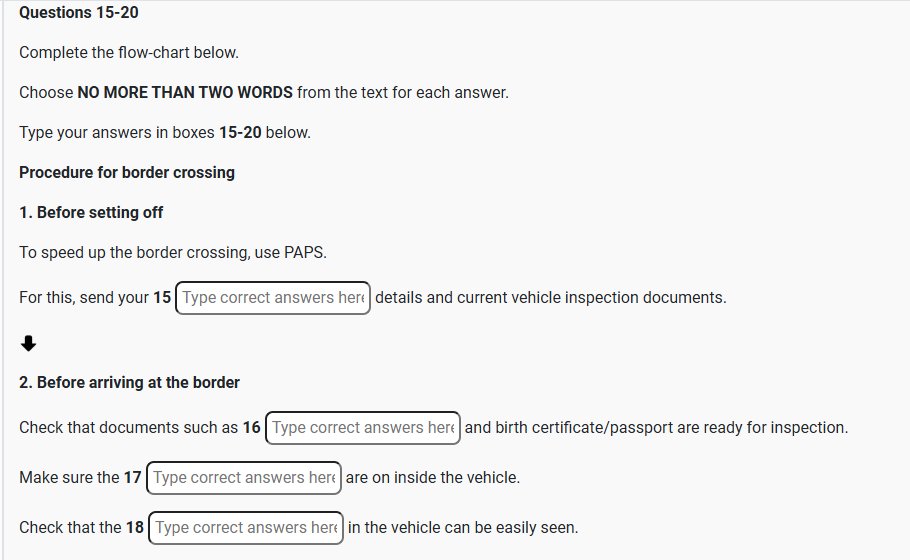Click "birth certificate/passport are ready for inspection" text
Image resolution: width=910 pixels, height=560 pixels.
click(x=670, y=428)
